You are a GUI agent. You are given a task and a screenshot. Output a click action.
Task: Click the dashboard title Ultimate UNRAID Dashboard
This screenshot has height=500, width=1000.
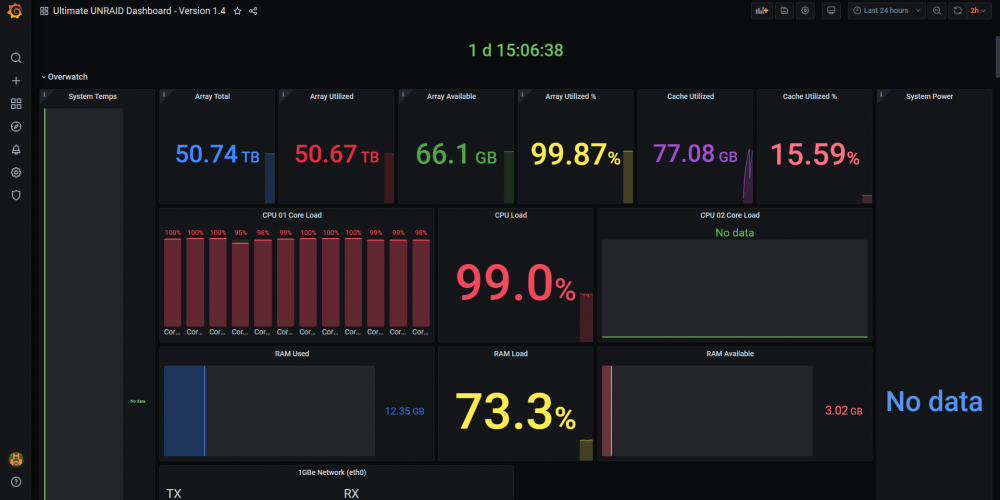pyautogui.click(x=139, y=11)
